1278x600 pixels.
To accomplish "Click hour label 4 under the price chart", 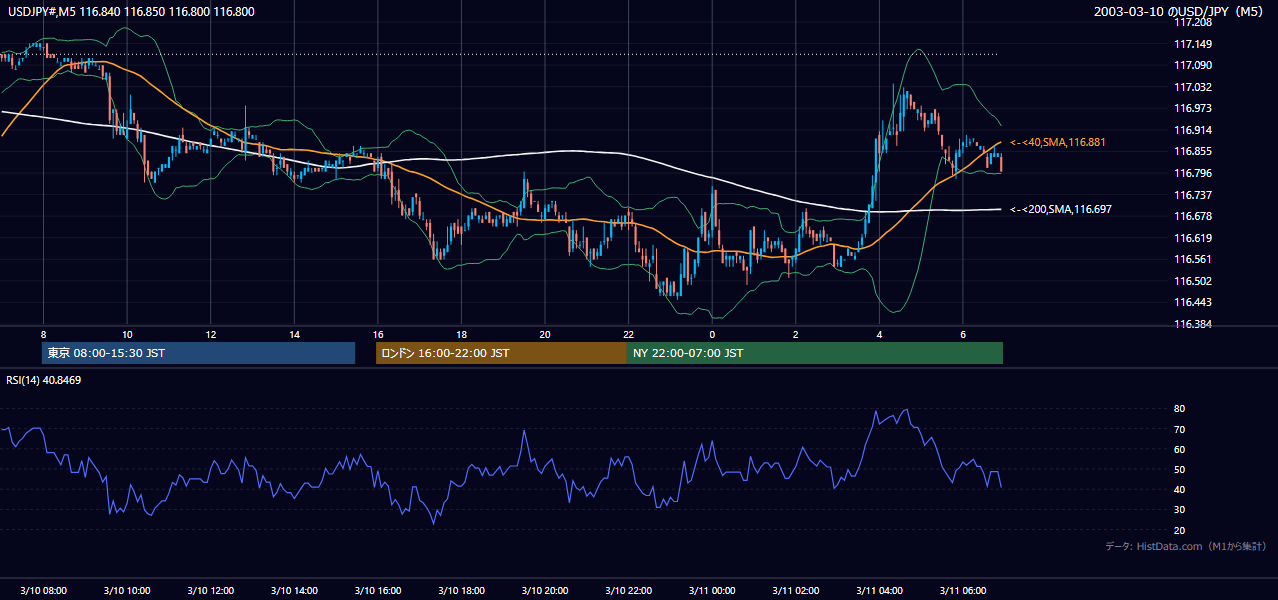I will tap(879, 334).
